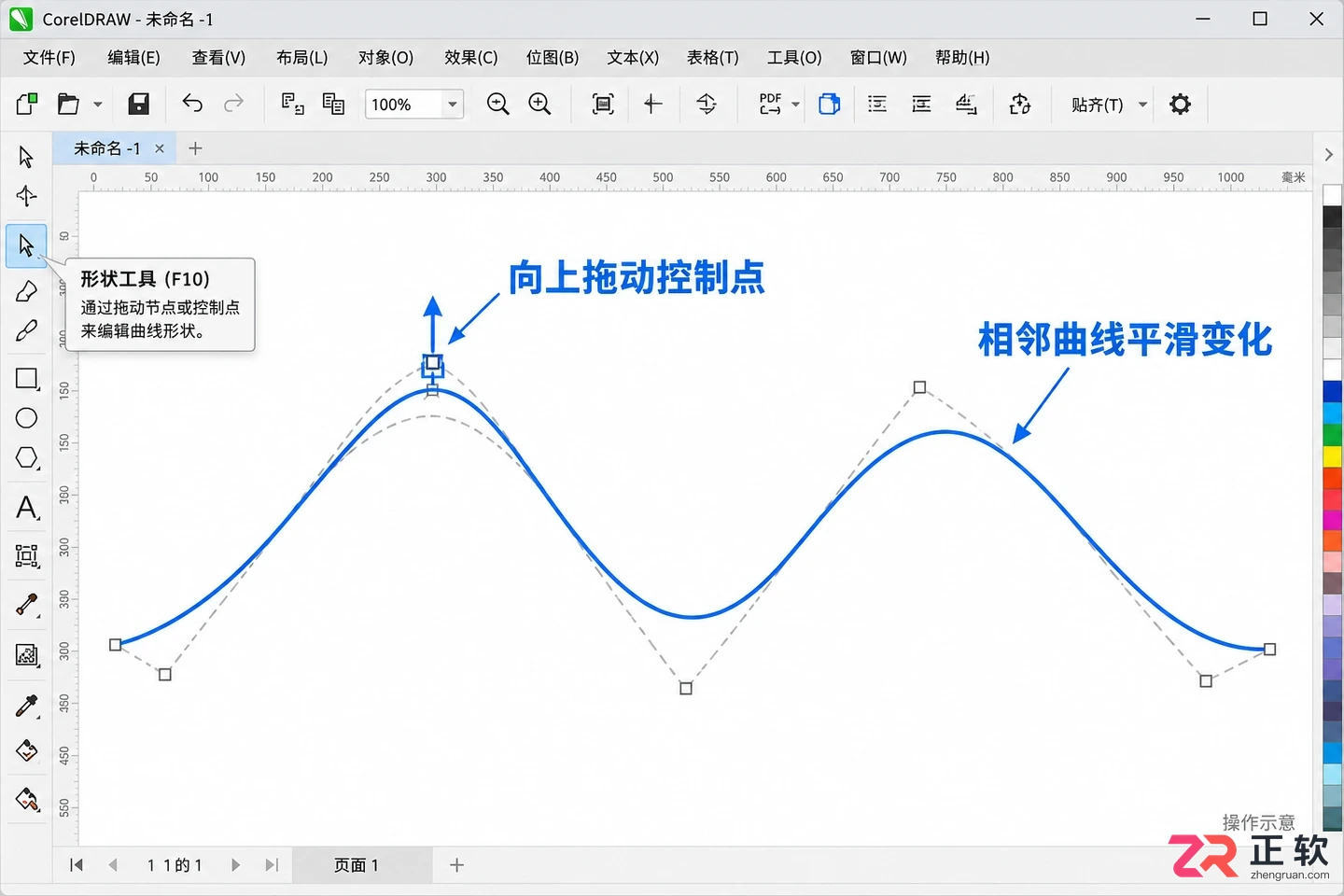Toggle the highlighted blue toolbar view button

click(x=830, y=104)
